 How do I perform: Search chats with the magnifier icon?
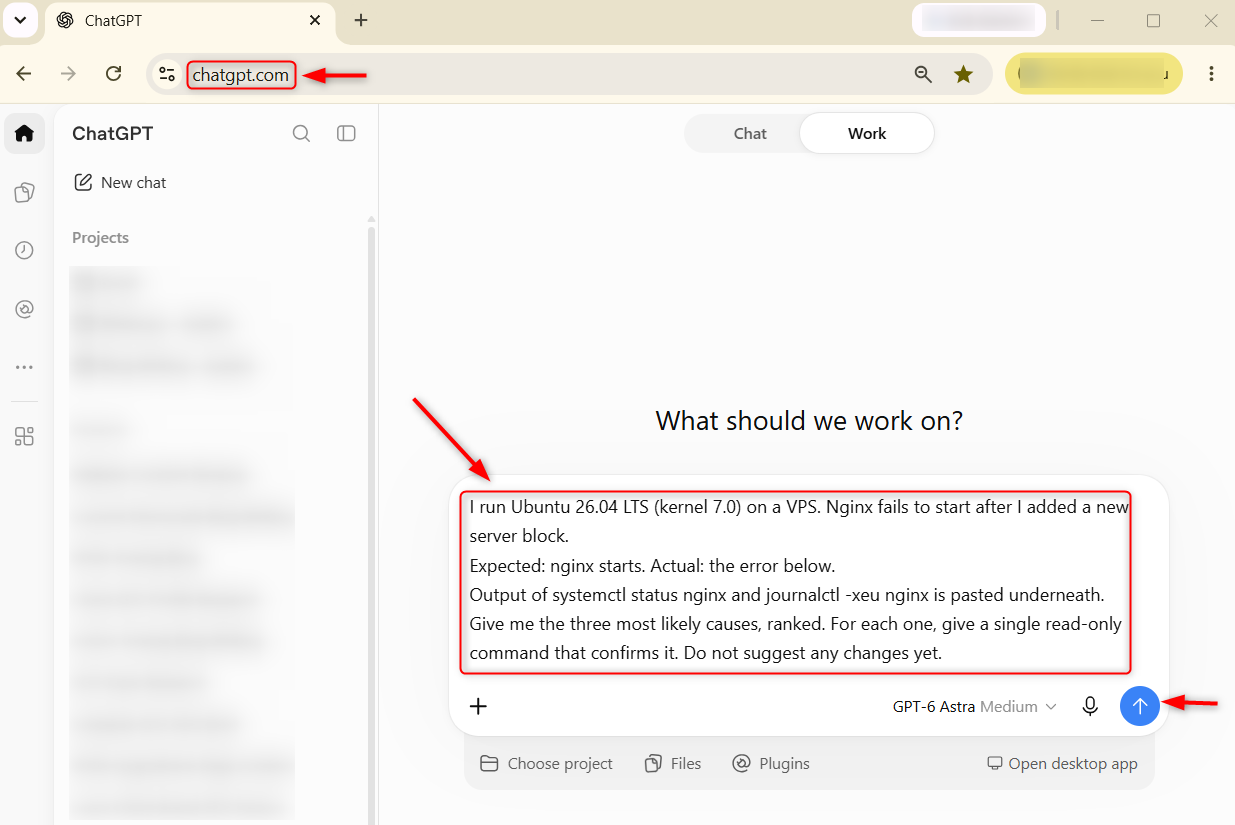tap(301, 133)
